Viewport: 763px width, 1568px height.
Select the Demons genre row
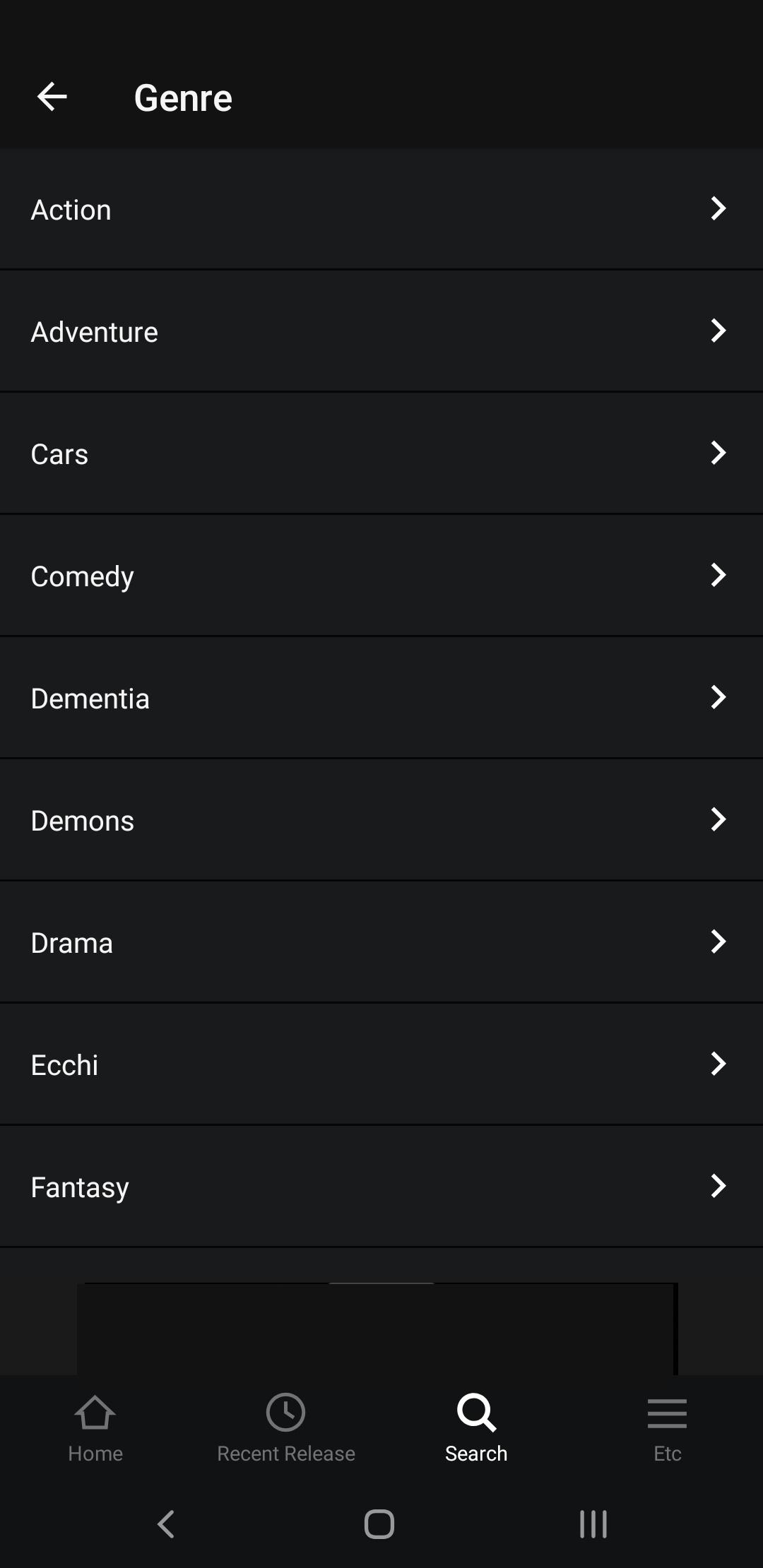381,820
